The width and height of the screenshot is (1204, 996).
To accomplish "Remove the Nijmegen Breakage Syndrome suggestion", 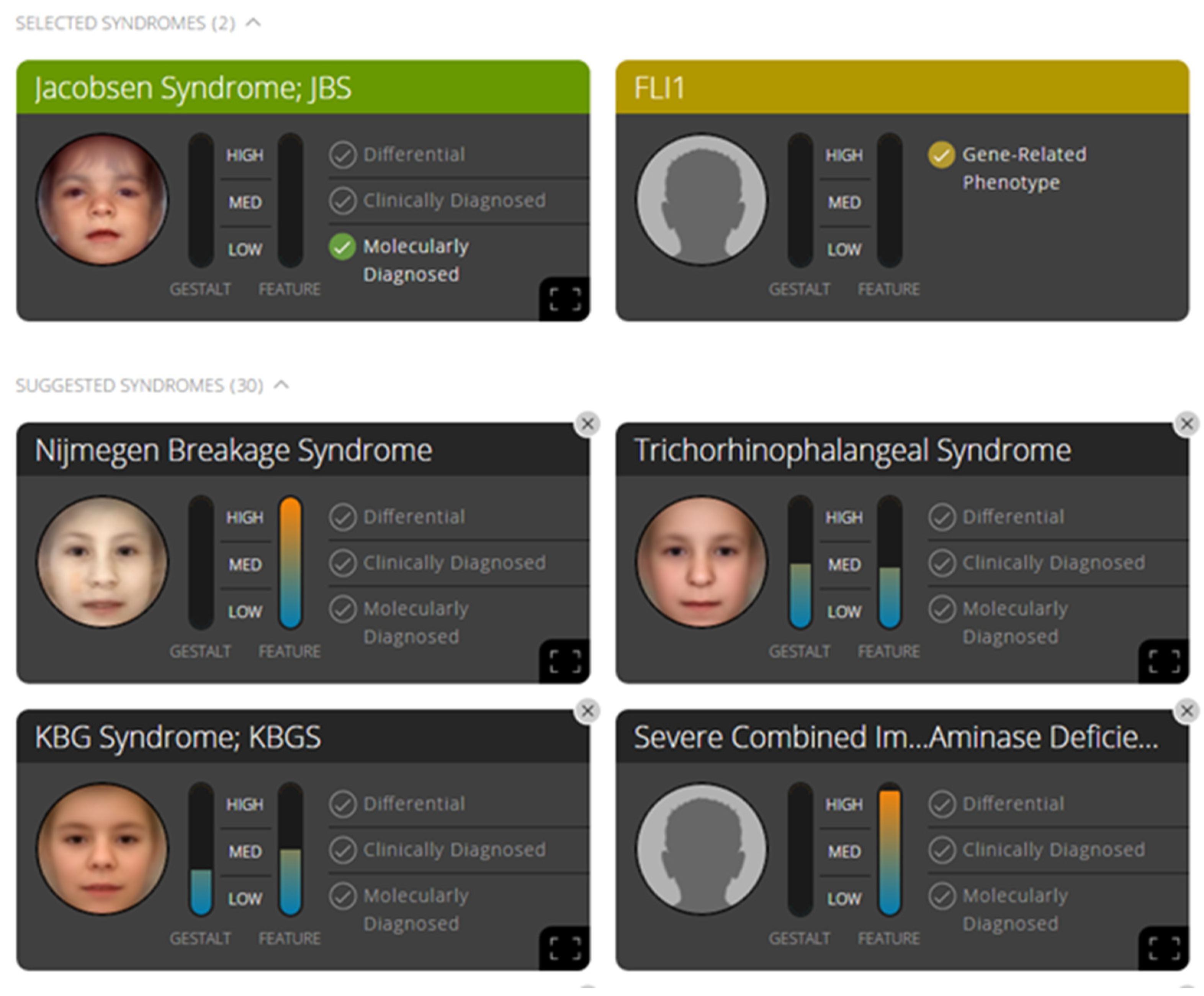I will coord(588,424).
